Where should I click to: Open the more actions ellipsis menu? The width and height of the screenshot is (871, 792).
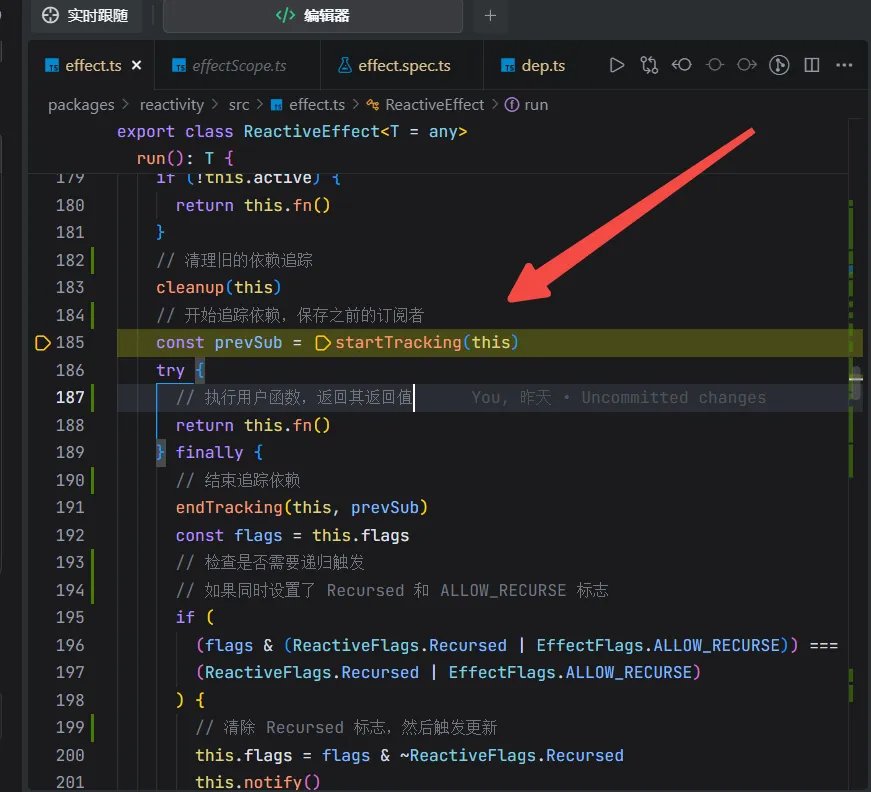[844, 66]
